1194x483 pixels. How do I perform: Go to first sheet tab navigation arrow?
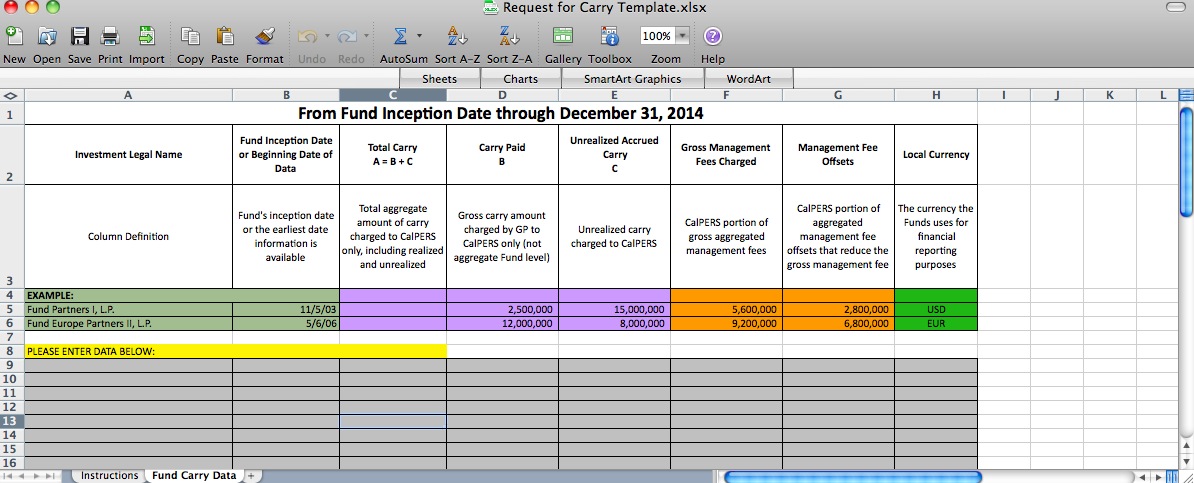[8, 475]
